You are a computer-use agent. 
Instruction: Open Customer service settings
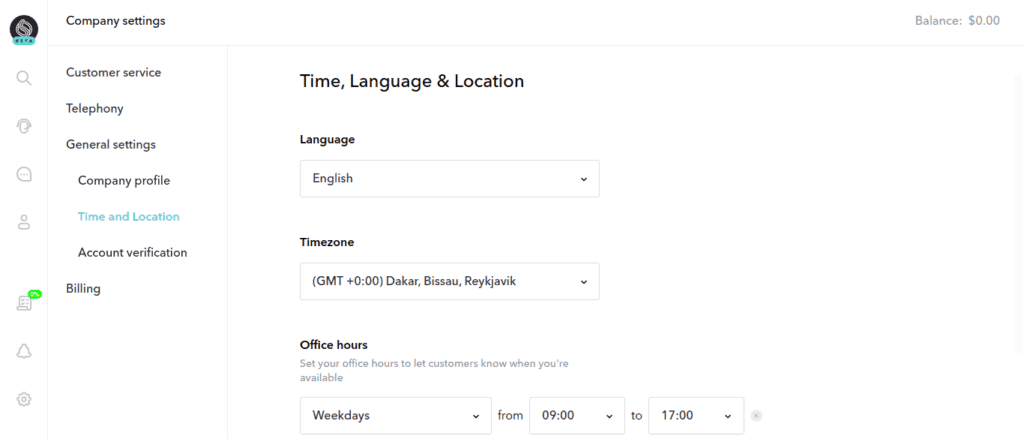[114, 73]
